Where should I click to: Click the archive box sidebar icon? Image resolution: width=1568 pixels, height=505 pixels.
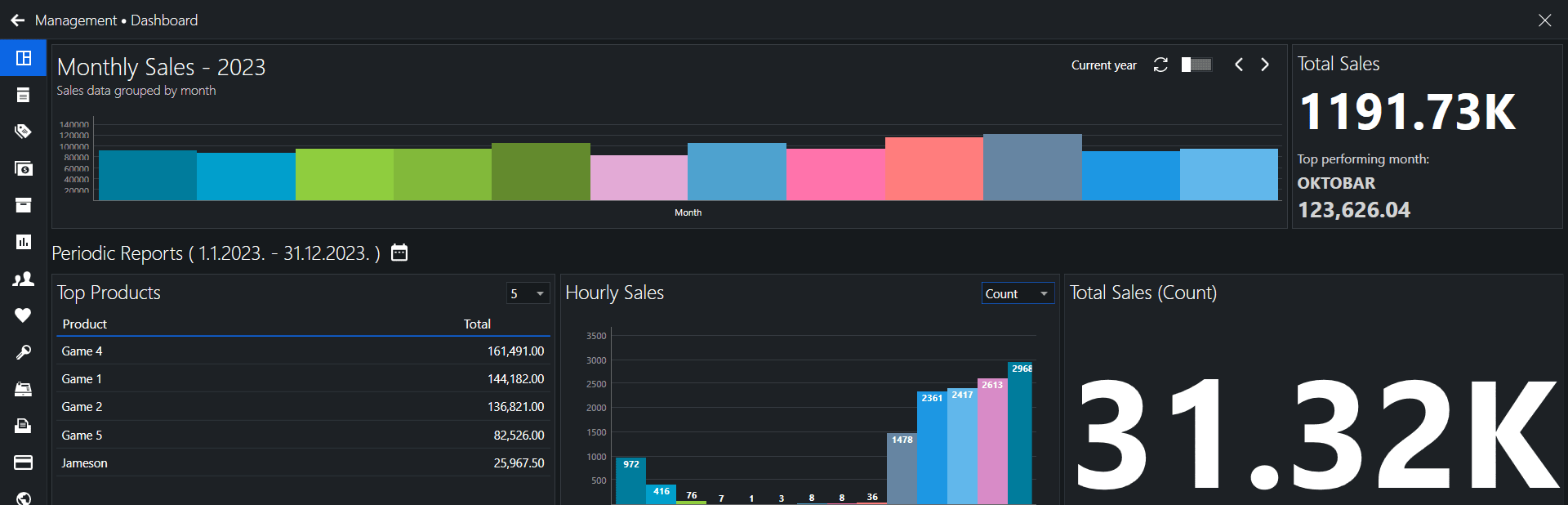click(24, 205)
